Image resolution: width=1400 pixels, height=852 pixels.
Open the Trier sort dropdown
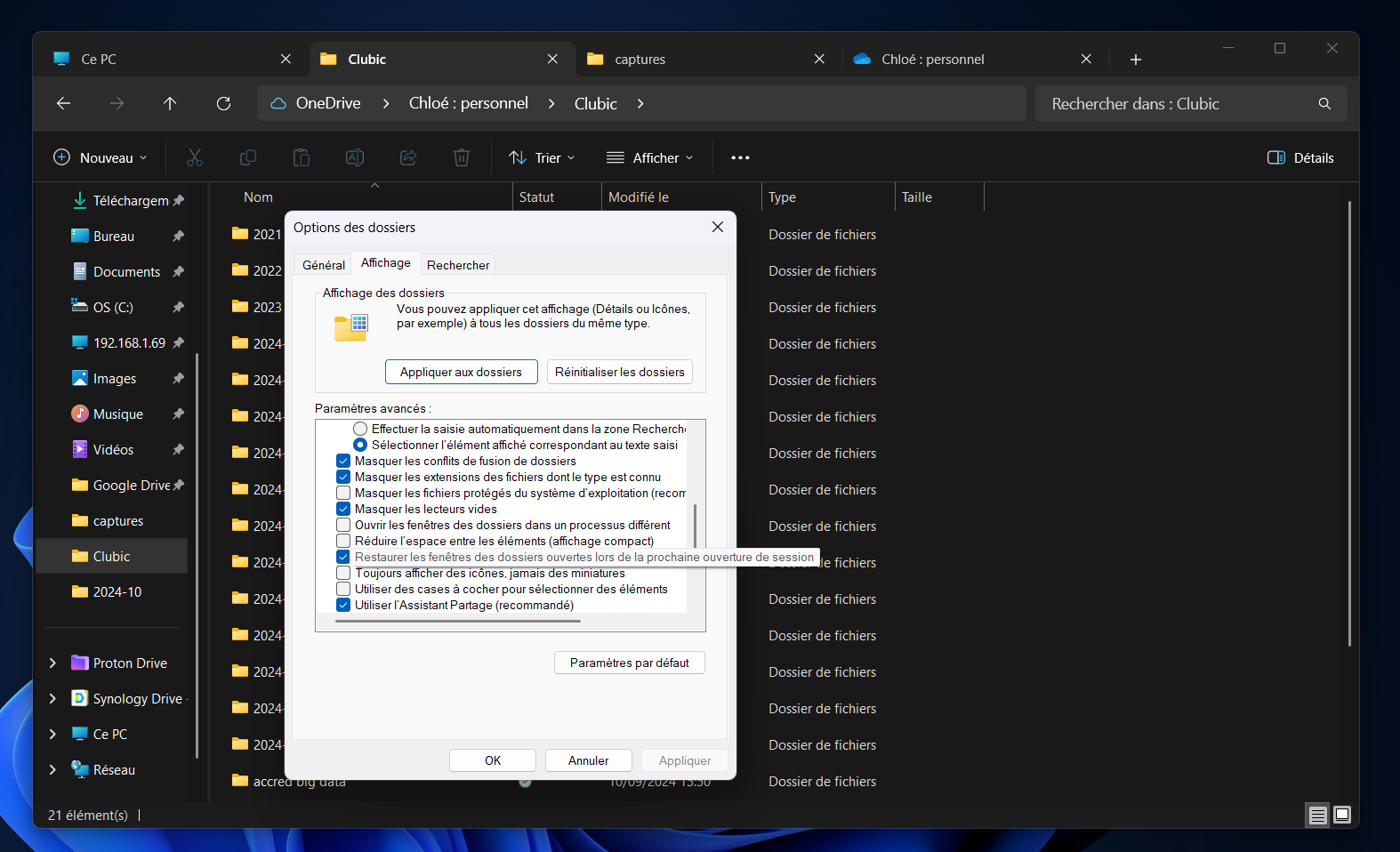coord(542,157)
